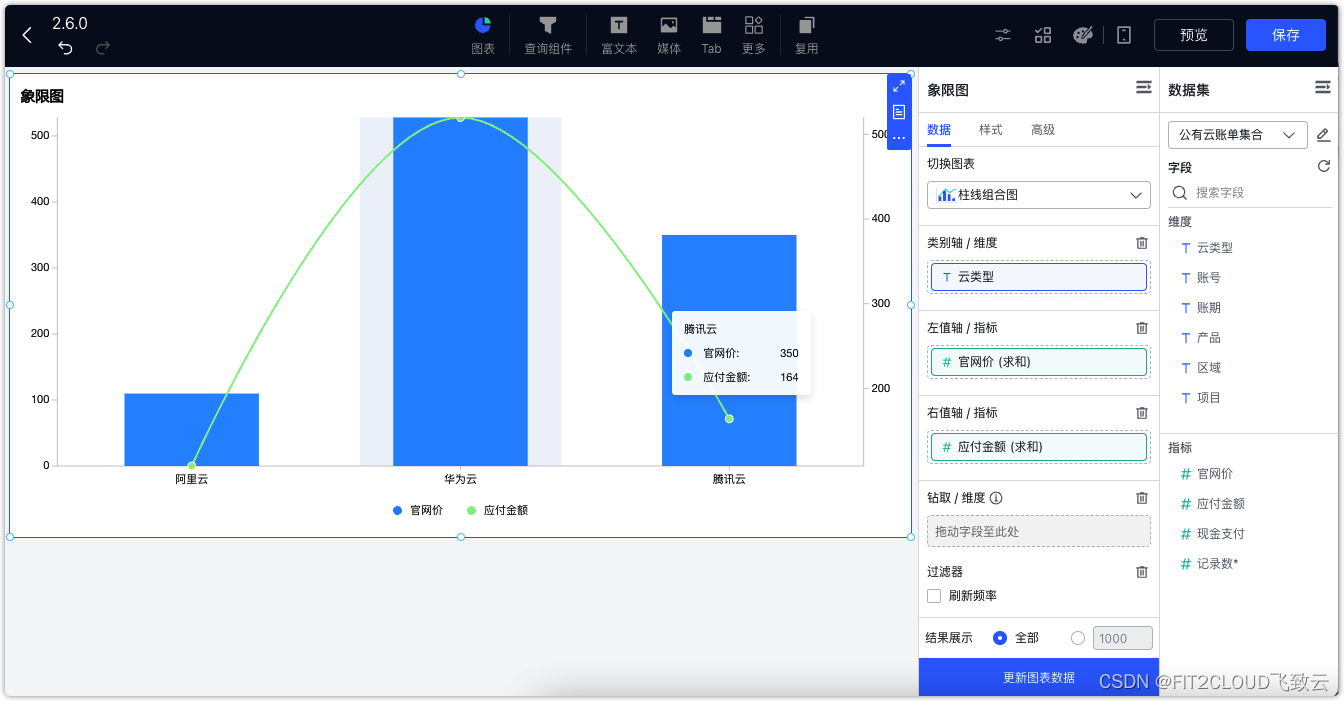
Task: Show the 钻取 / 维度 info tooltip
Action: (996, 498)
